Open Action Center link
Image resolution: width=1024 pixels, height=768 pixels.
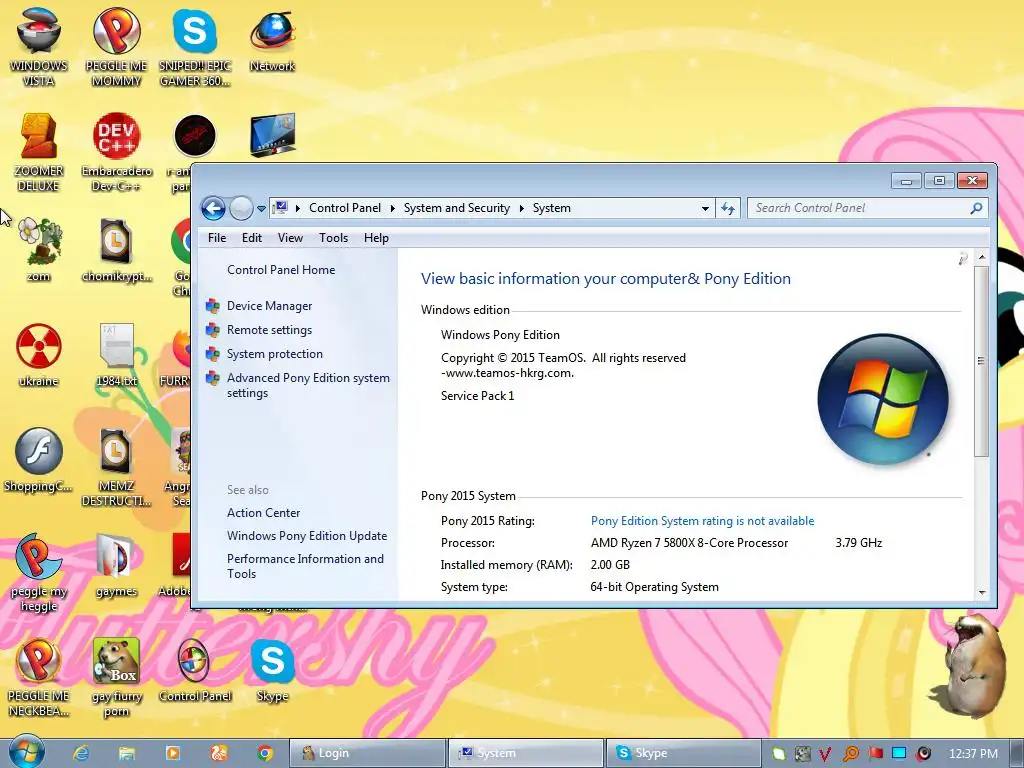[x=263, y=513]
